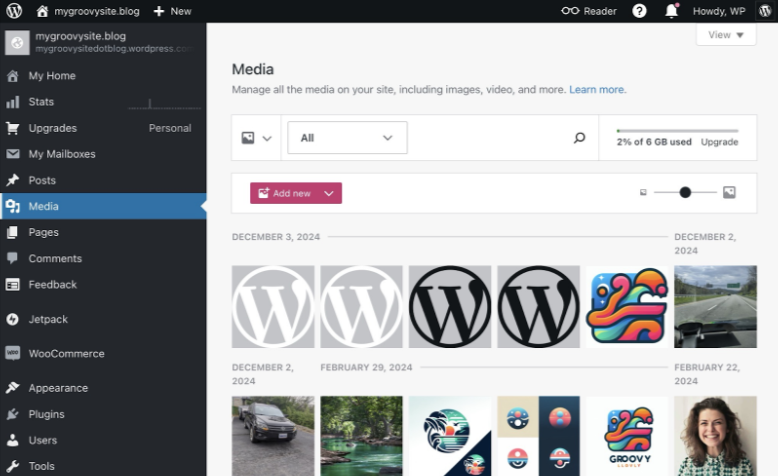778x476 pixels.
Task: Open the Reader from the top bar
Action: [588, 11]
